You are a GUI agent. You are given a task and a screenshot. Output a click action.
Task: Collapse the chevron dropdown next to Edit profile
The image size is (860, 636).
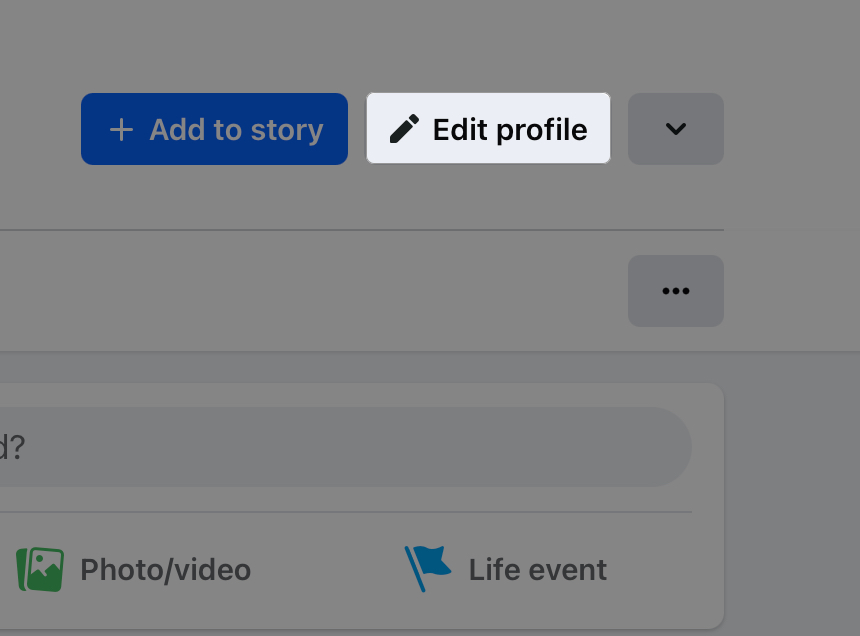(675, 129)
